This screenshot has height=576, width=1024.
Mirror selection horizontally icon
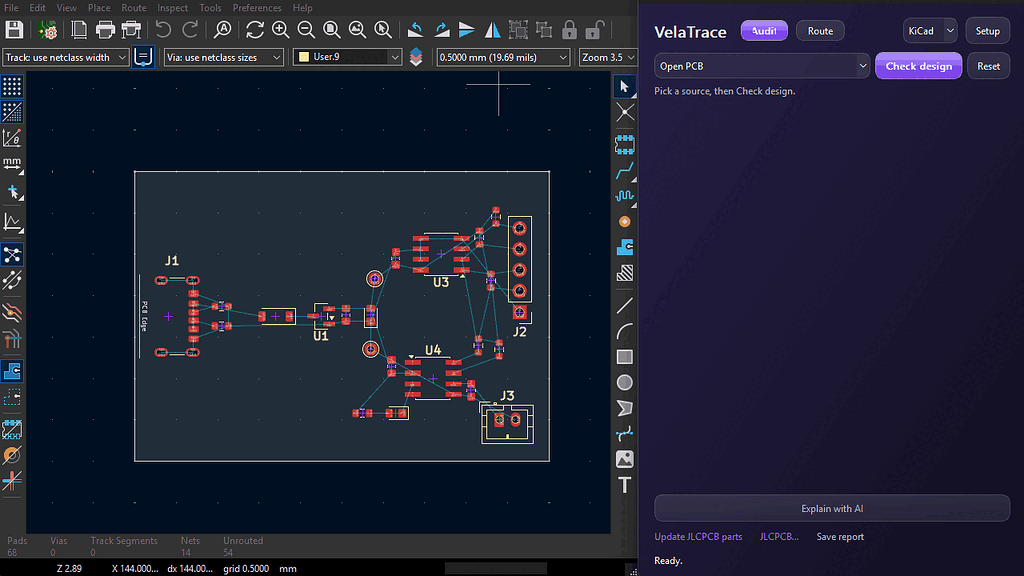coord(492,30)
